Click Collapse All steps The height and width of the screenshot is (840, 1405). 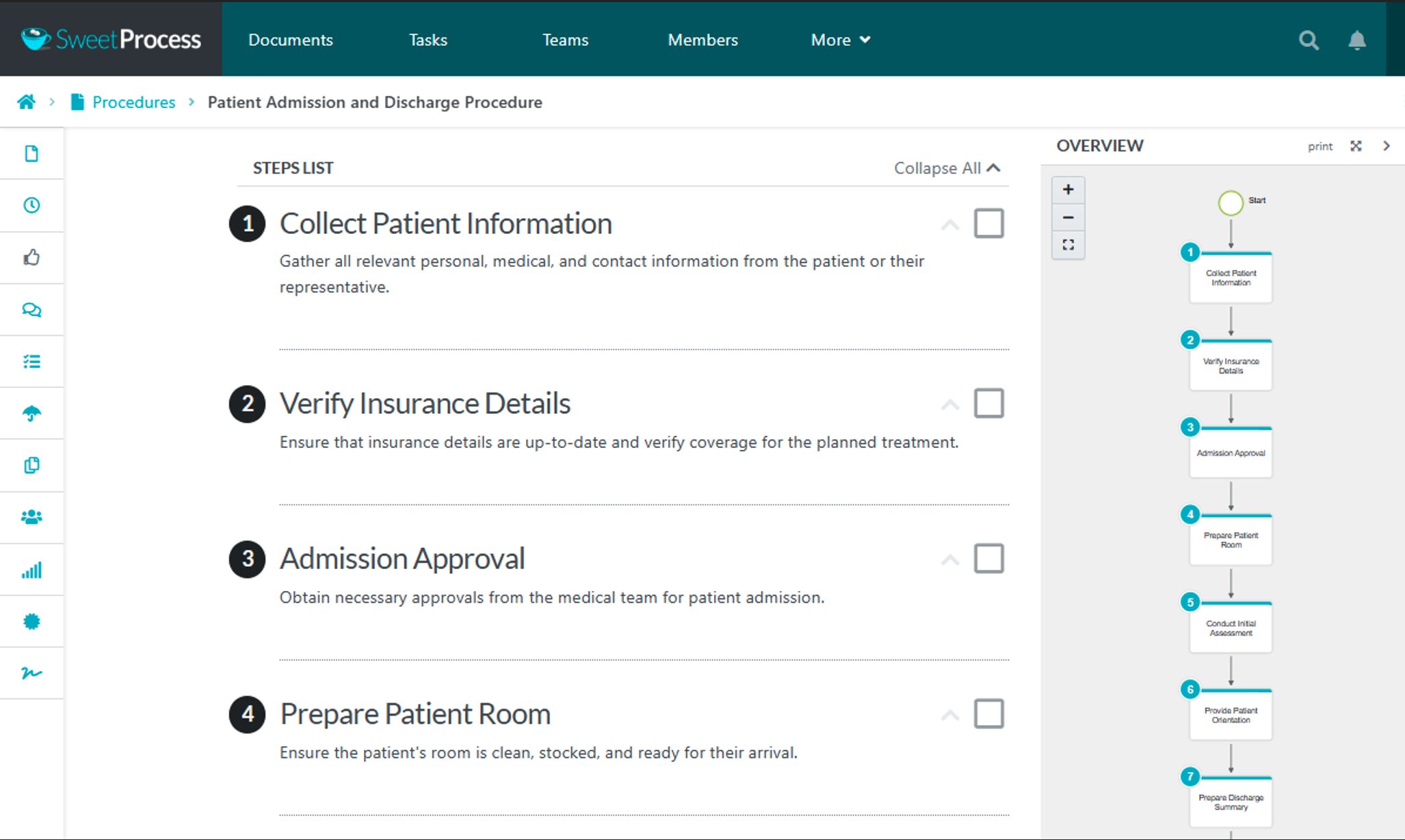tap(947, 168)
